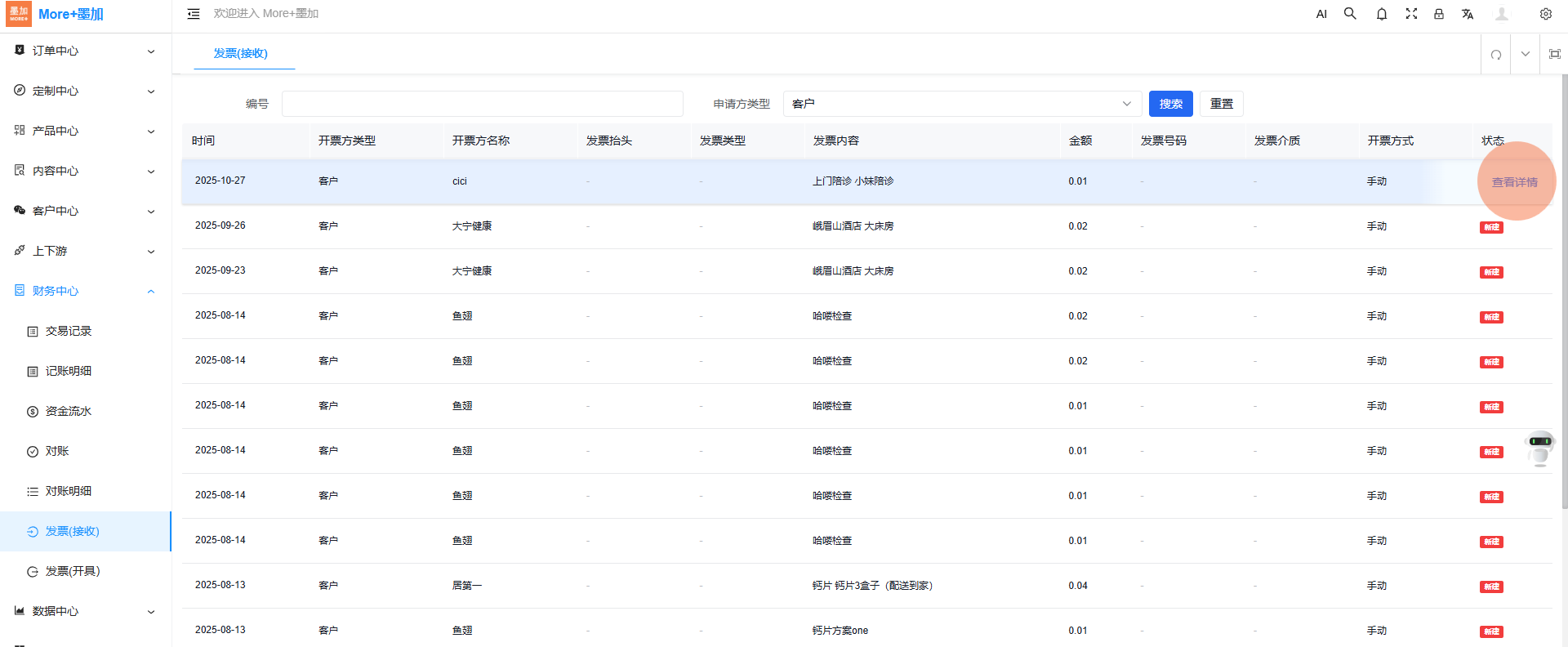Expand the 订单中心 sidebar menu

pos(85,51)
